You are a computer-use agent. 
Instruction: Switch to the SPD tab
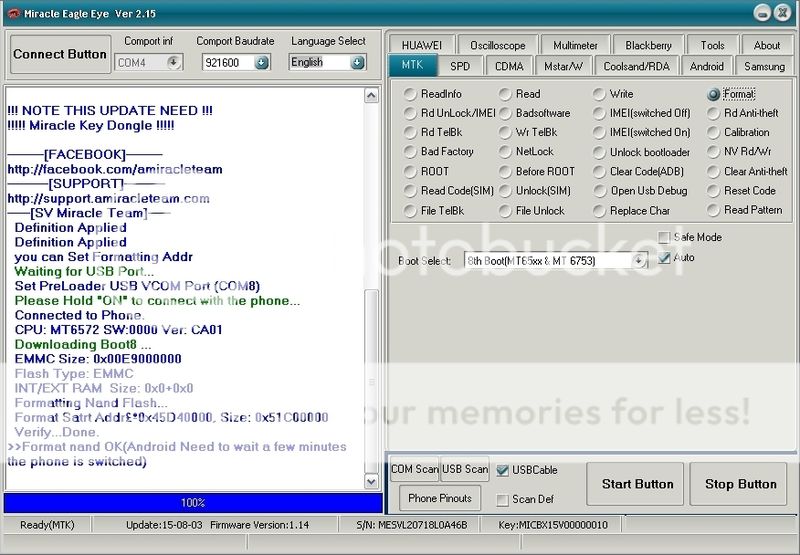460,66
